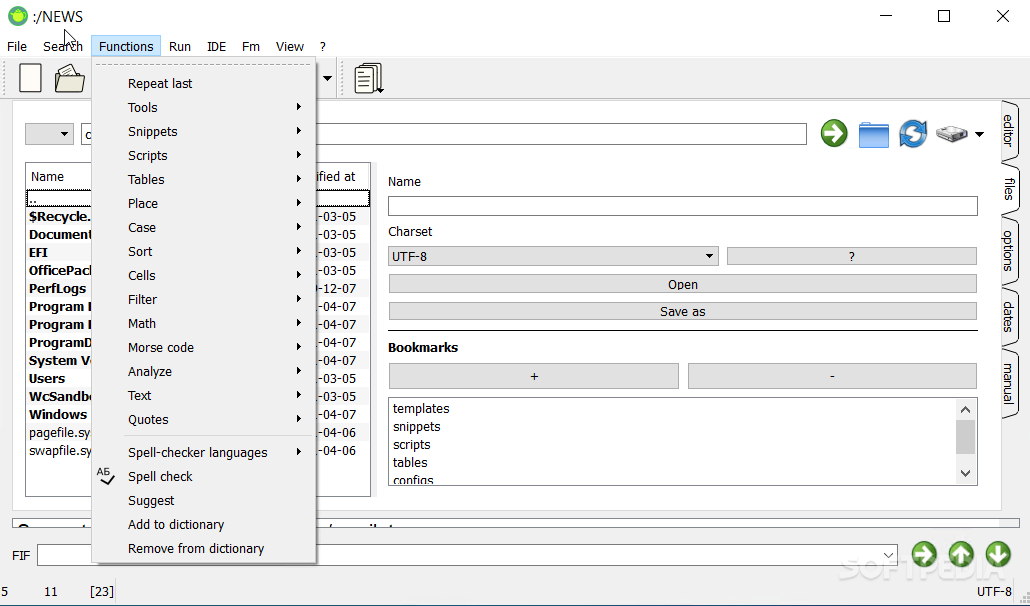
Task: Click the green app icon in title bar
Action: point(18,16)
